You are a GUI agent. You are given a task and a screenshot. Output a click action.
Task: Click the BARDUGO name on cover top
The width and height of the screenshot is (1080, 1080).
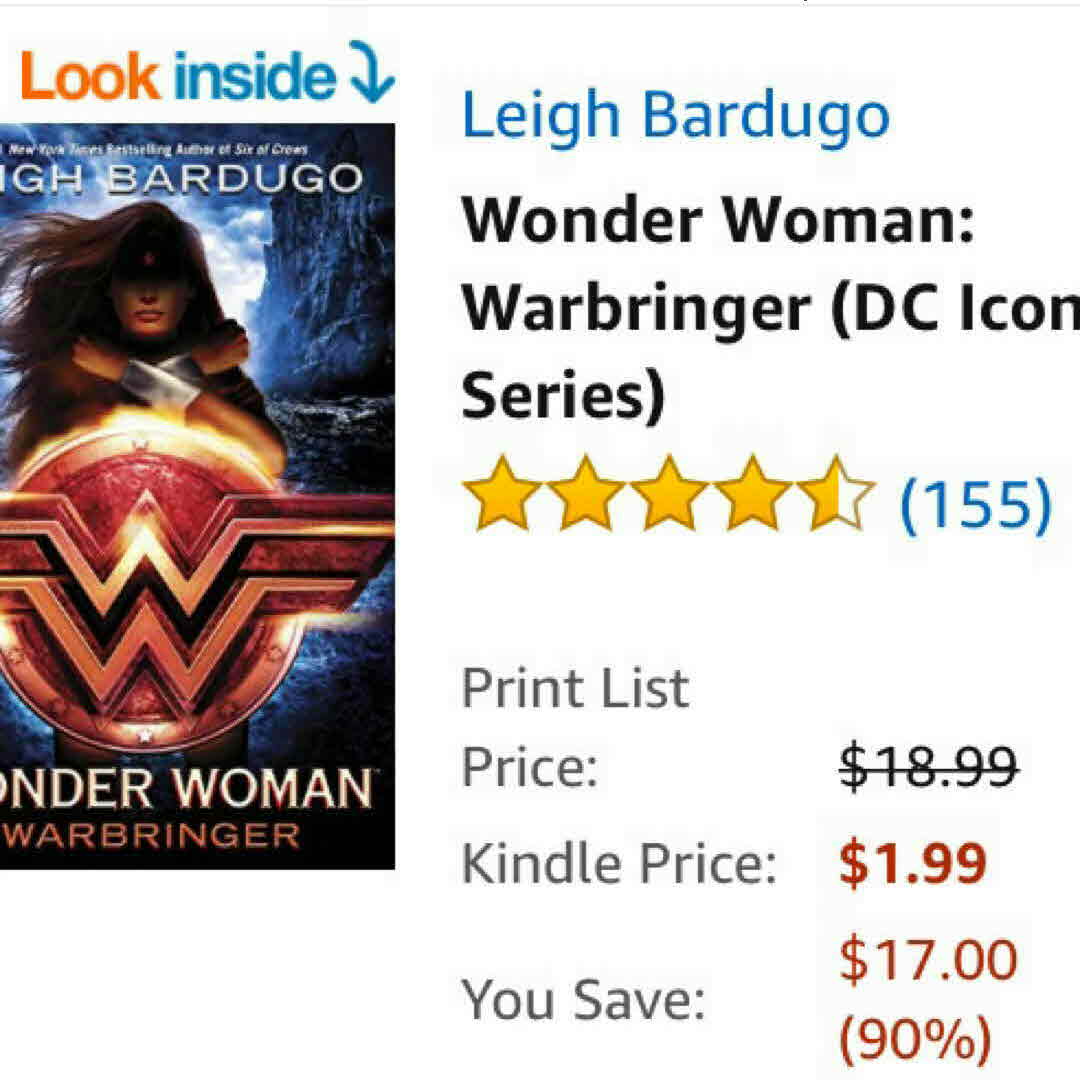click(236, 178)
